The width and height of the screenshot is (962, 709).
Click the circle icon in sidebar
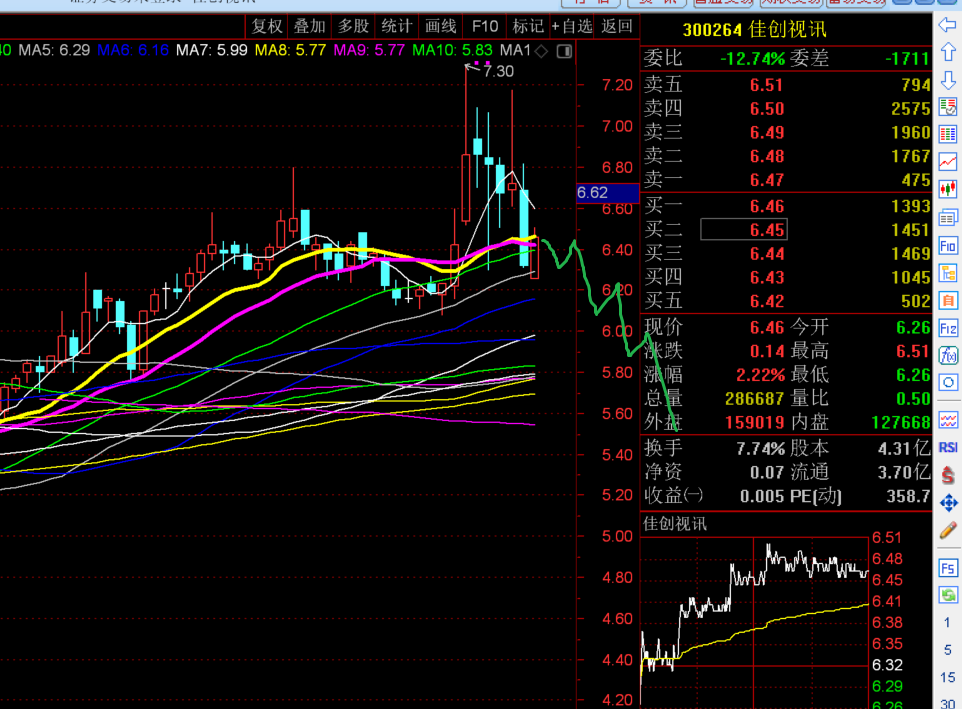(948, 383)
